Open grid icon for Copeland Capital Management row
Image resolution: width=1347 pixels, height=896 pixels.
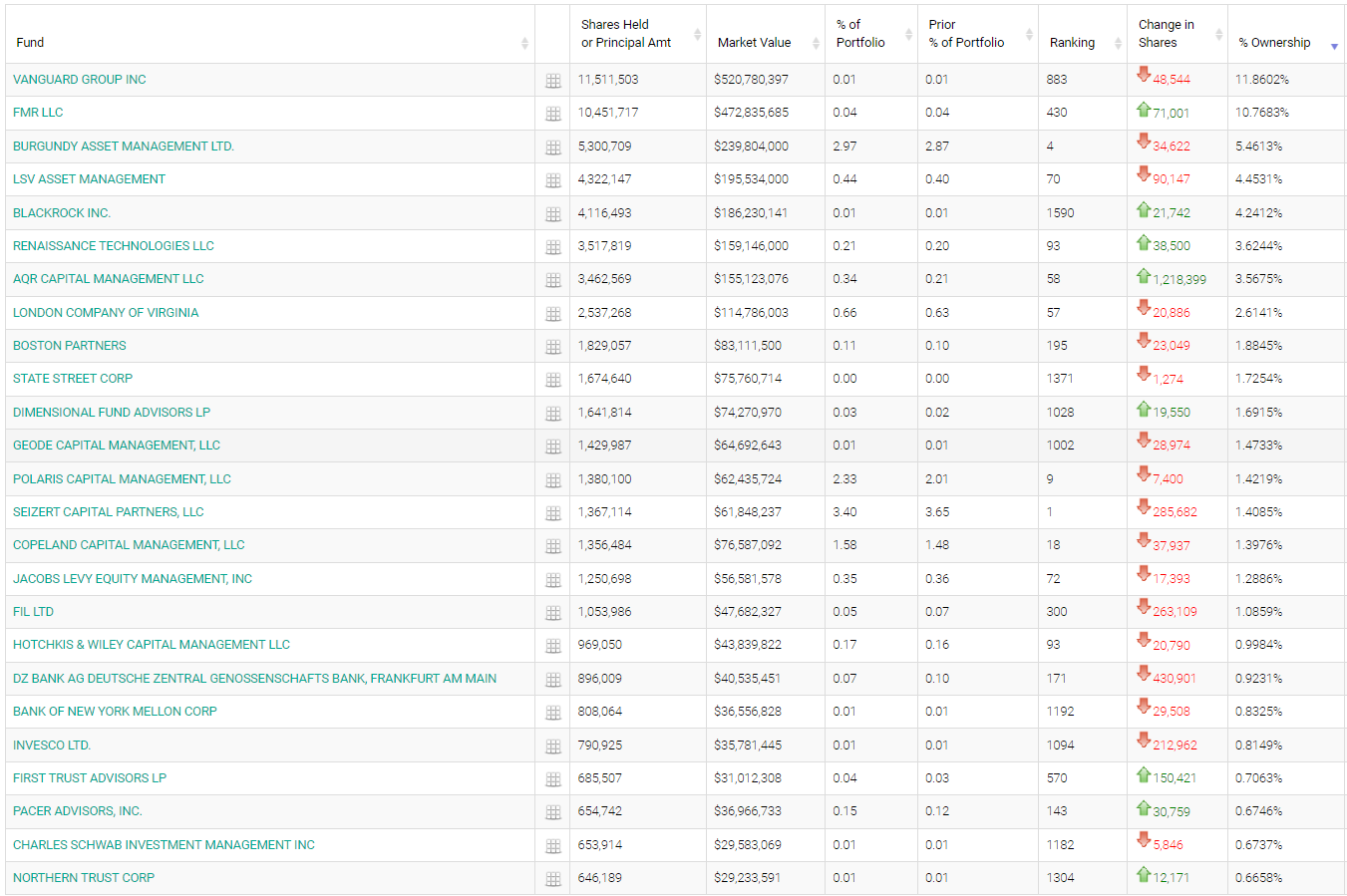click(553, 546)
